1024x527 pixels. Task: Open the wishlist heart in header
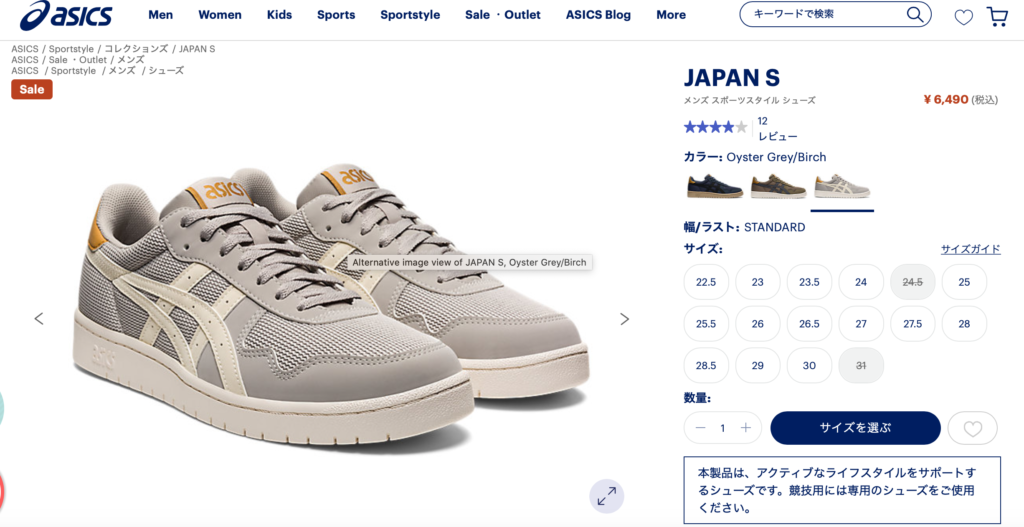tap(963, 17)
